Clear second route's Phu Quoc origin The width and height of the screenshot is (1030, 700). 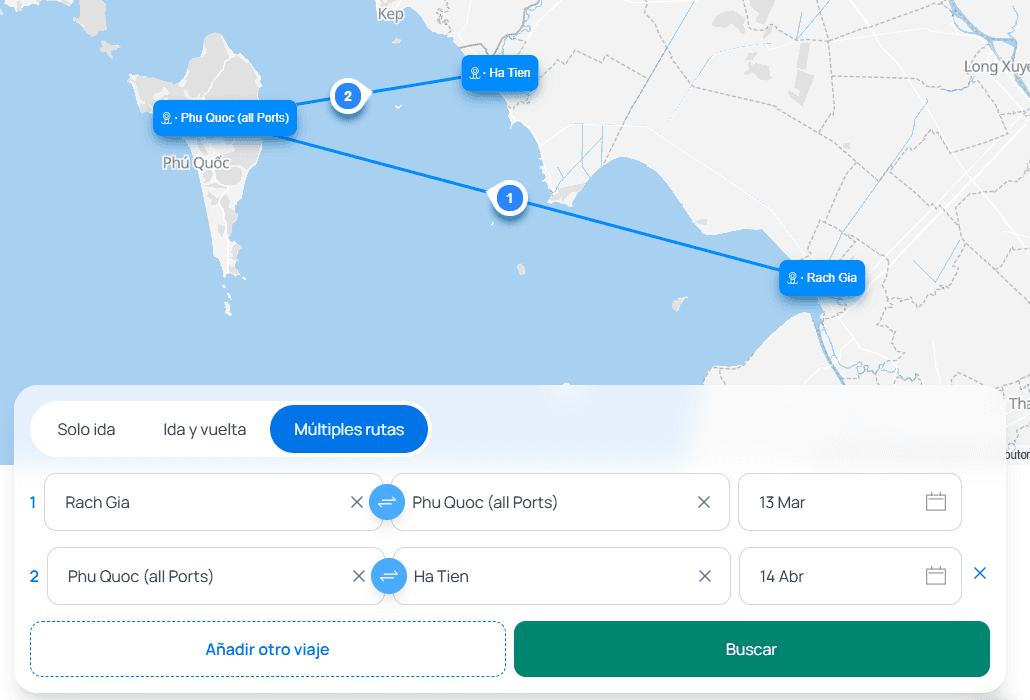pyautogui.click(x=359, y=576)
